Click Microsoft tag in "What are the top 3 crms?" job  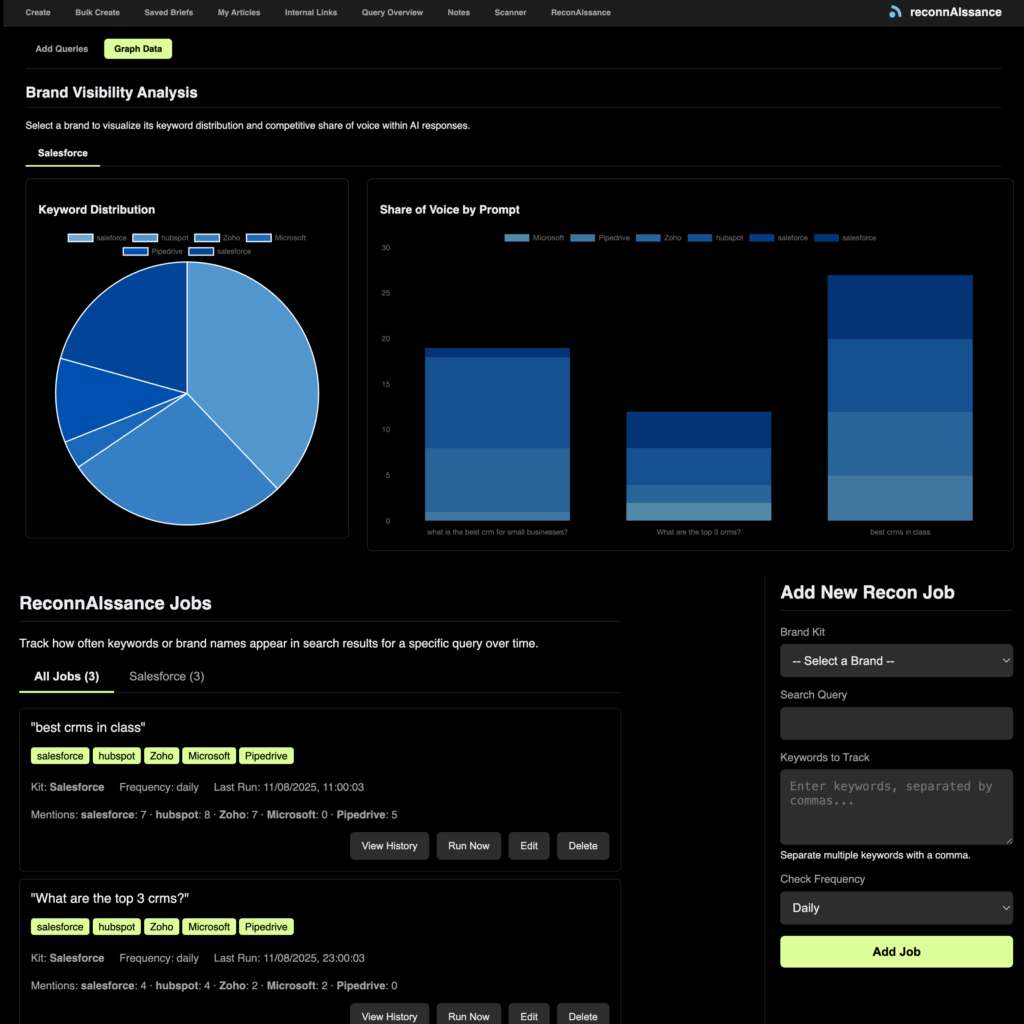209,927
